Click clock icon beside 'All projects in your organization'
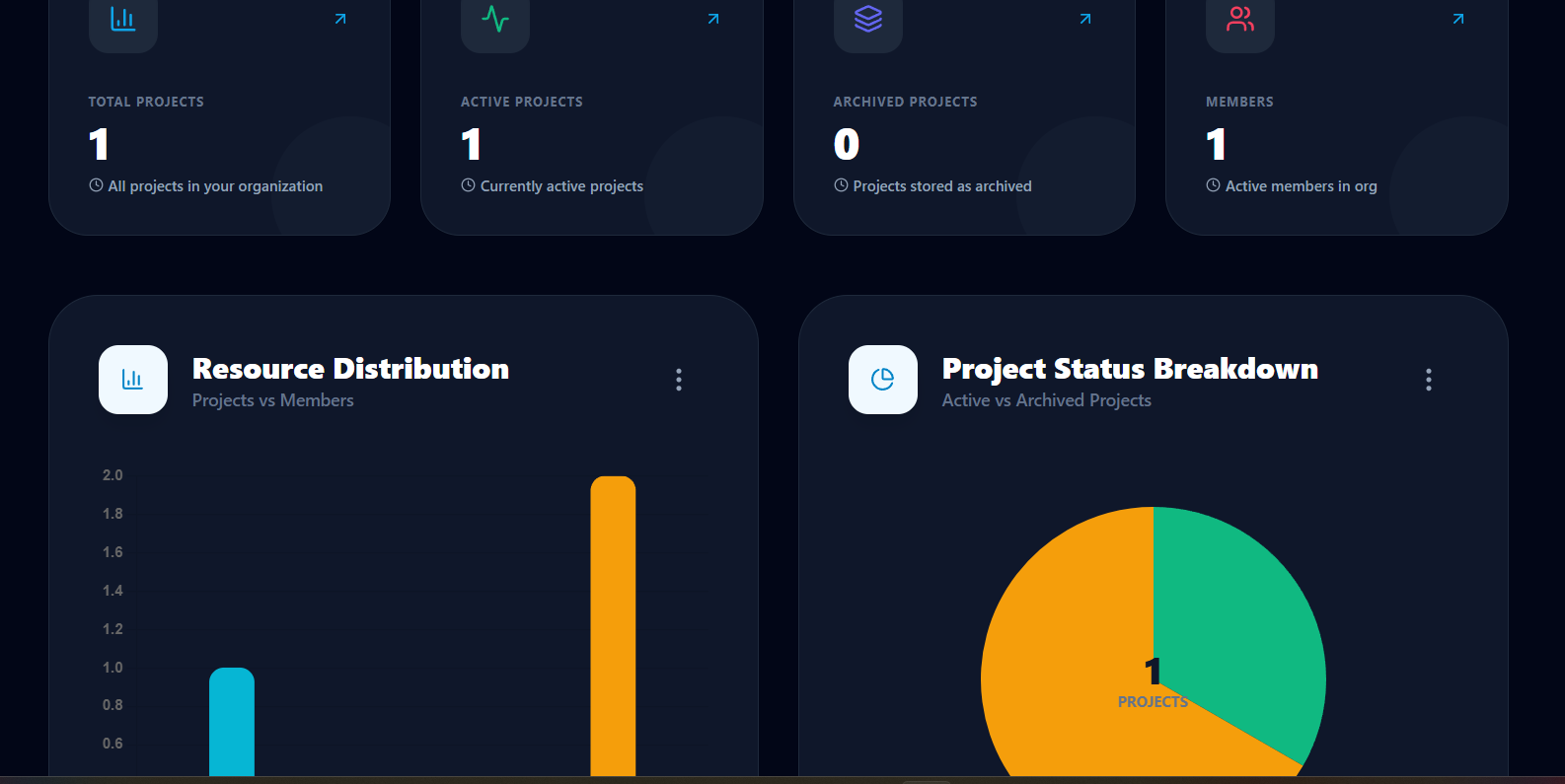 click(x=96, y=185)
